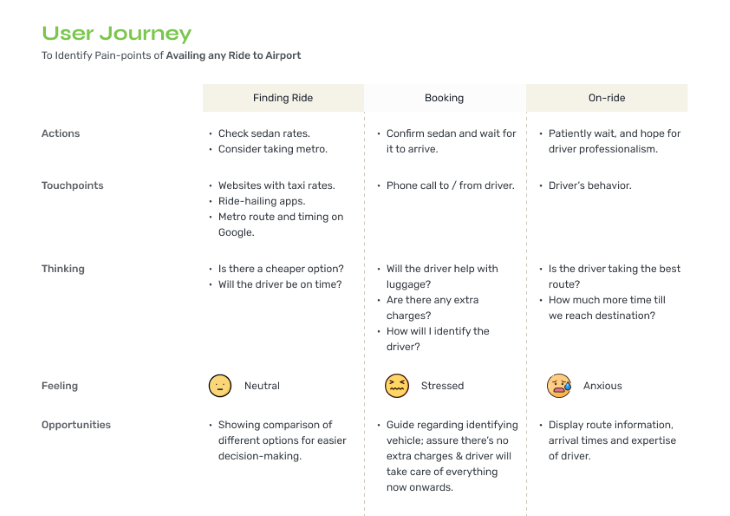This screenshot has height=516, width=730.
Task: Click the Anxious sweating face emoji
Action: coord(559,386)
